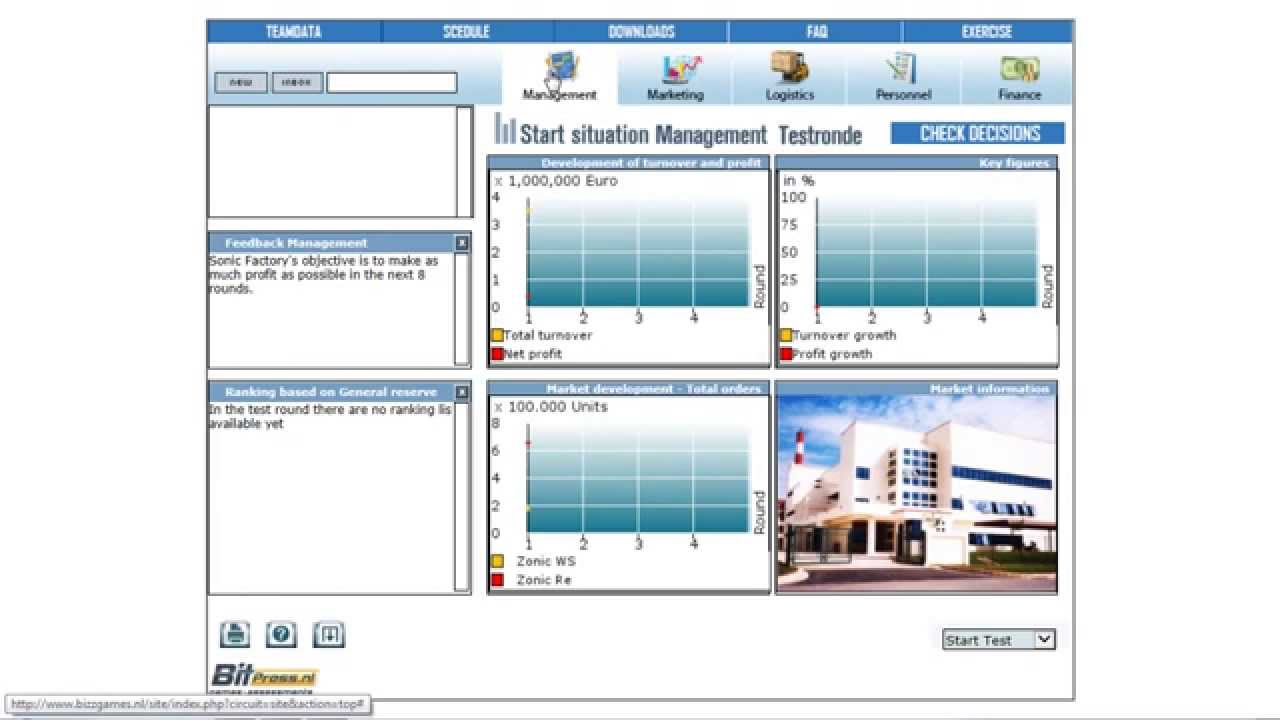Close the Feedback Management panel
The height and width of the screenshot is (720, 1280).
[462, 243]
